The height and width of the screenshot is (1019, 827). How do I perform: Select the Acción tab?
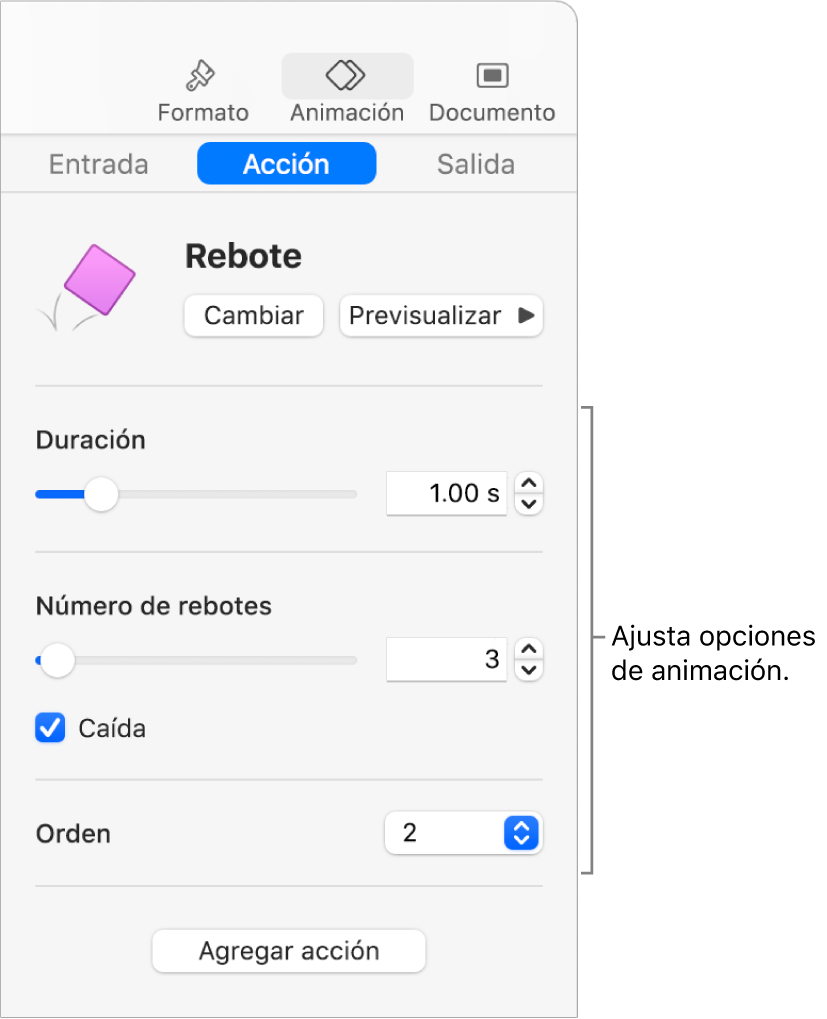[x=286, y=164]
